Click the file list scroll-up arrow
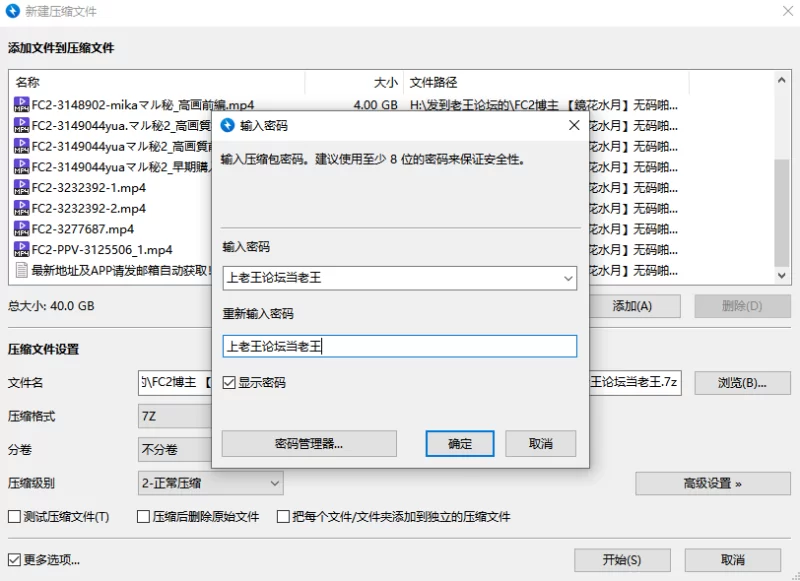 [782, 80]
